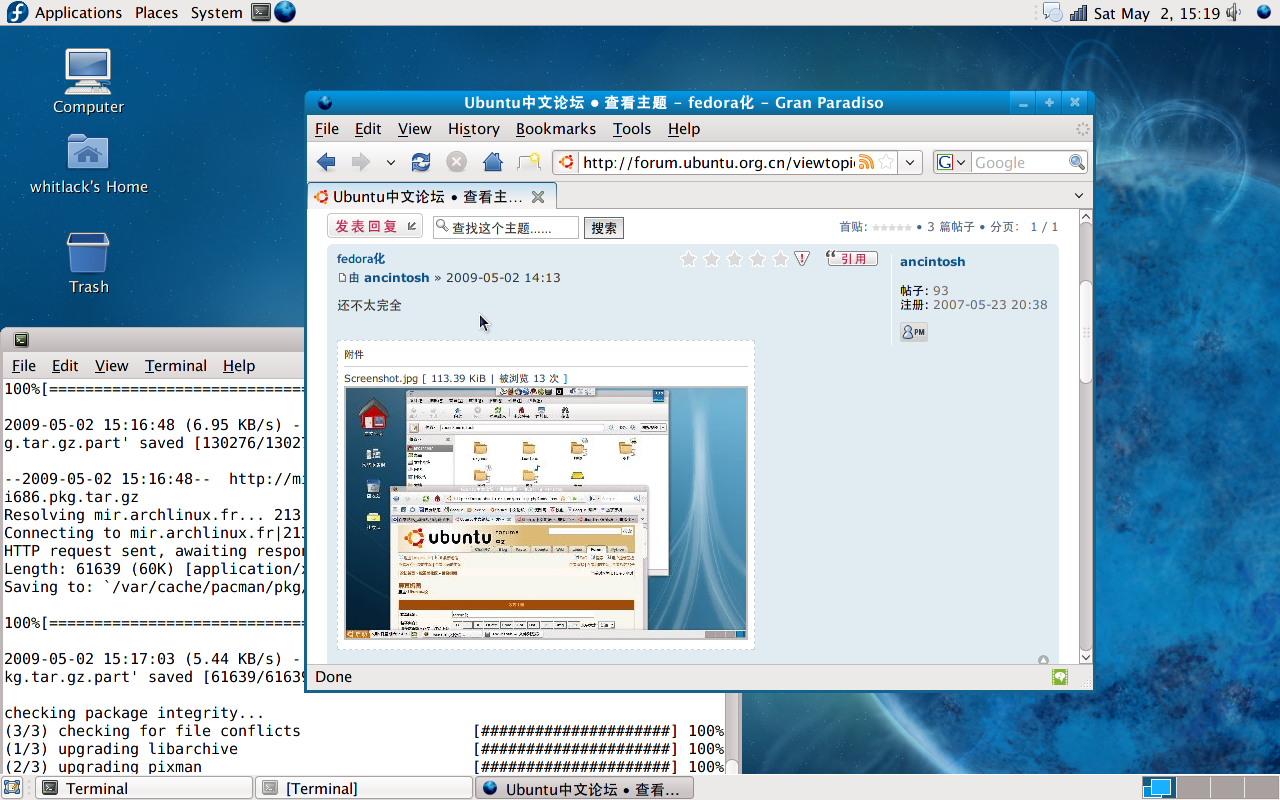Viewport: 1280px width, 800px height.
Task: Select the Ubuntu中文论坛 browser tab
Action: pyautogui.click(x=431, y=197)
